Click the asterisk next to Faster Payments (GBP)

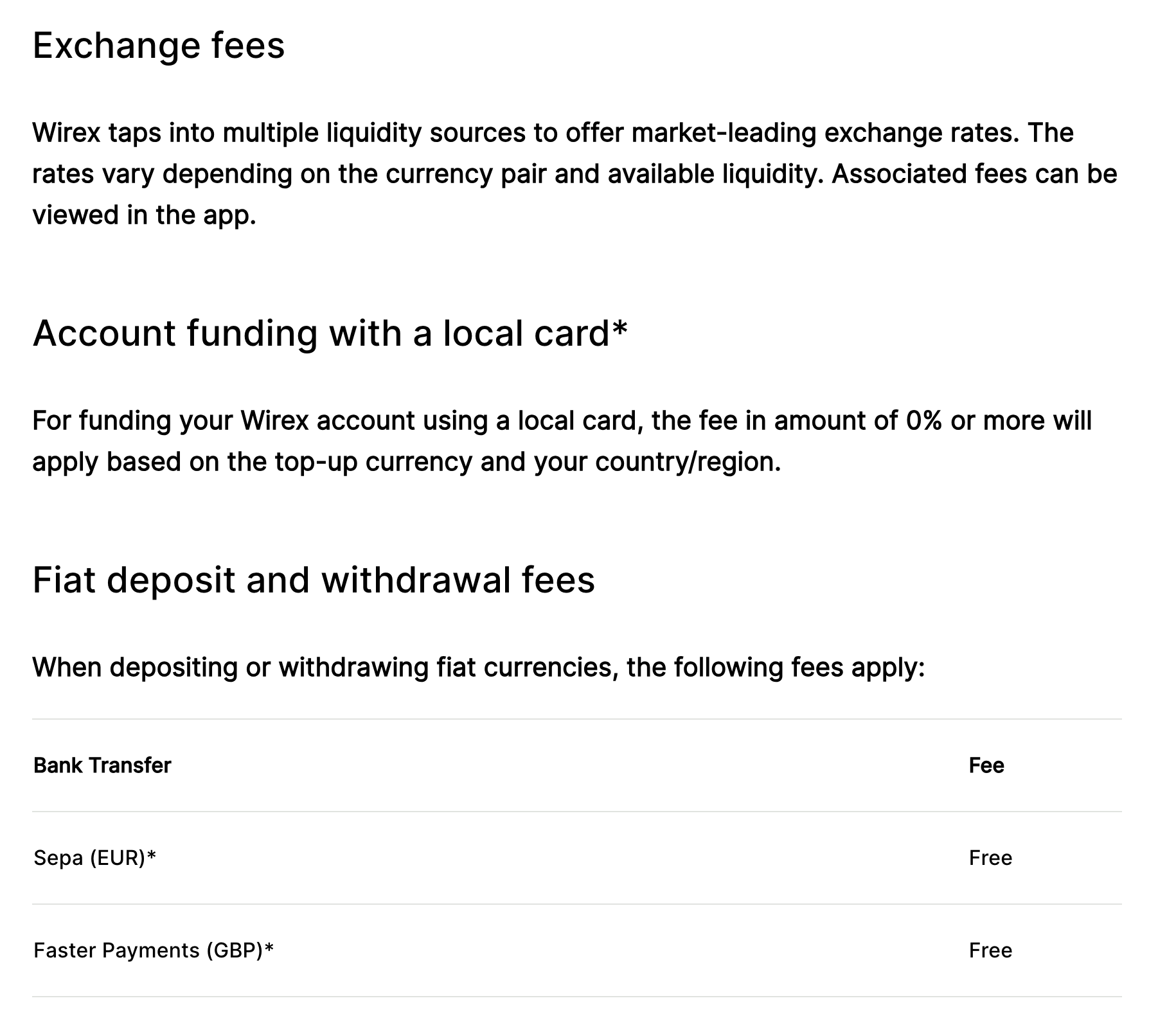click(x=269, y=948)
